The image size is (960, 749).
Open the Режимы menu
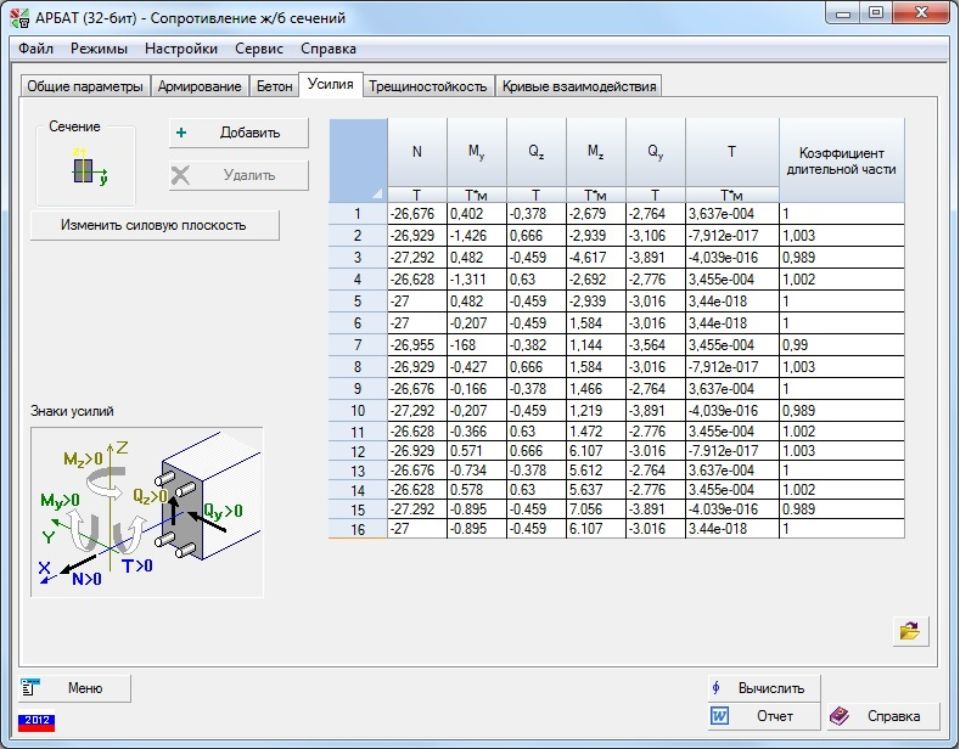pyautogui.click(x=99, y=48)
